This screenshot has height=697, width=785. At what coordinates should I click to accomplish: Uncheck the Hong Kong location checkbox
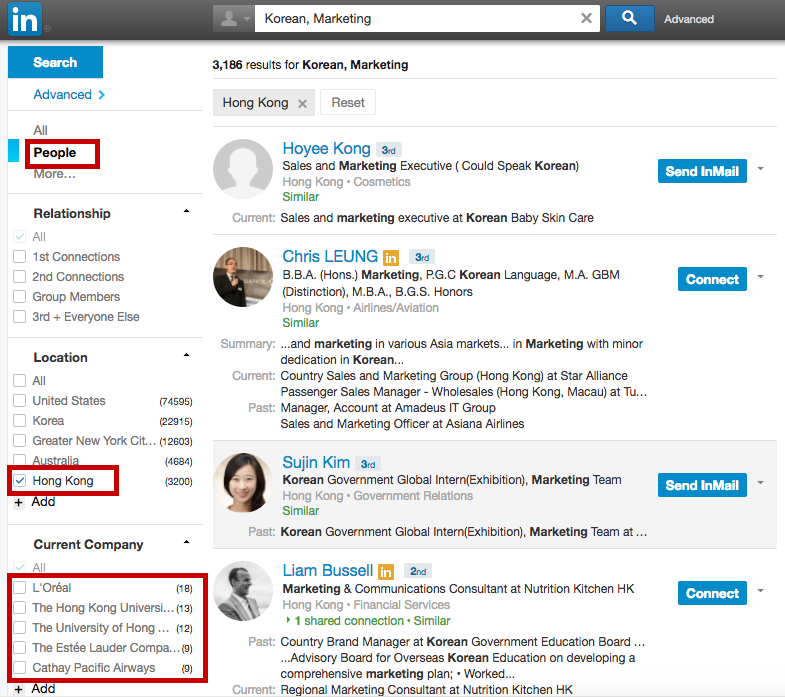pos(20,481)
